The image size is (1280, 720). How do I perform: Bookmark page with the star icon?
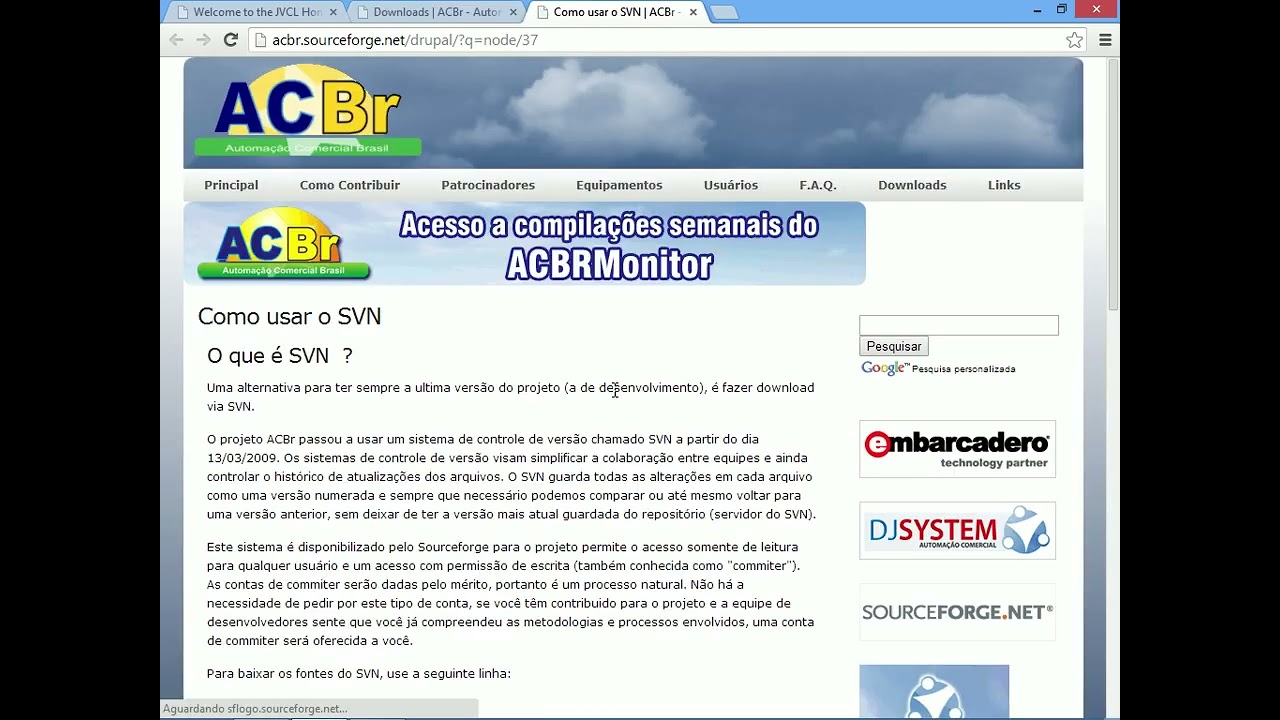[1074, 40]
